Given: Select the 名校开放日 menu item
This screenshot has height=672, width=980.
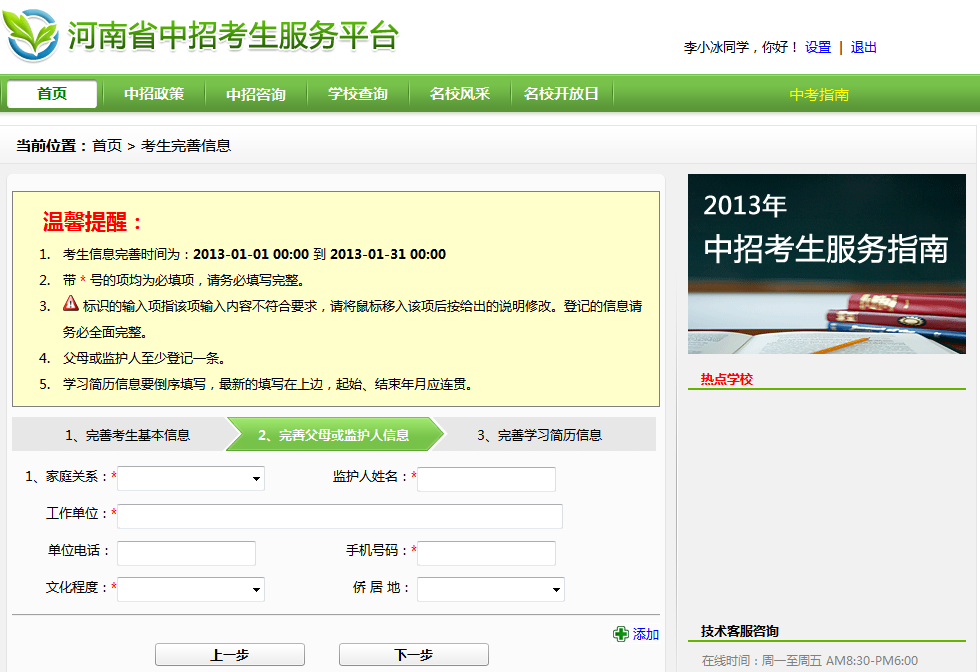Looking at the screenshot, I should [561, 94].
